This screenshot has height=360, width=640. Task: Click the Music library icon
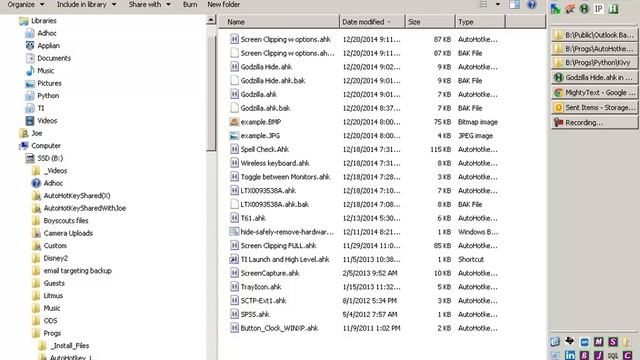point(30,71)
